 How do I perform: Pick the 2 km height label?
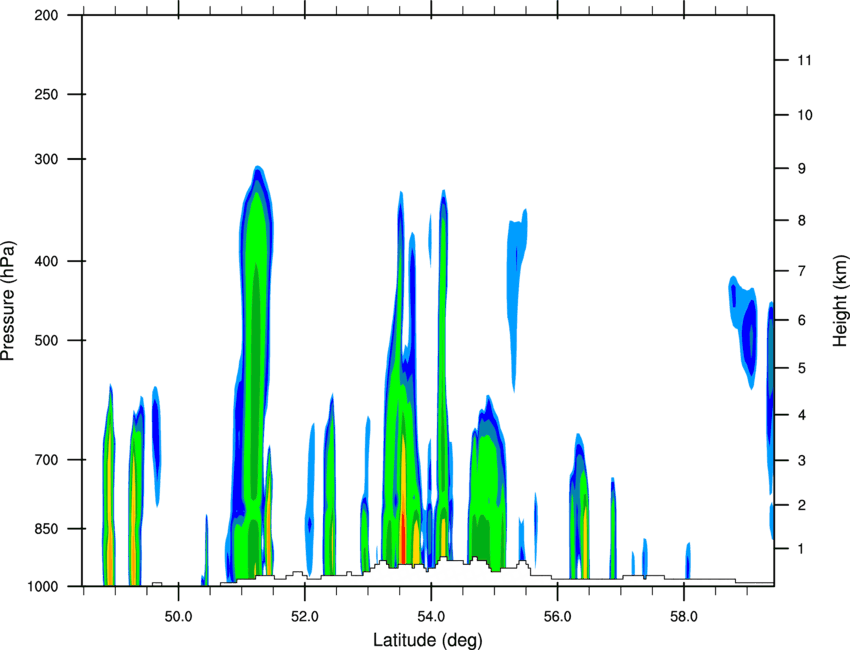click(x=802, y=505)
